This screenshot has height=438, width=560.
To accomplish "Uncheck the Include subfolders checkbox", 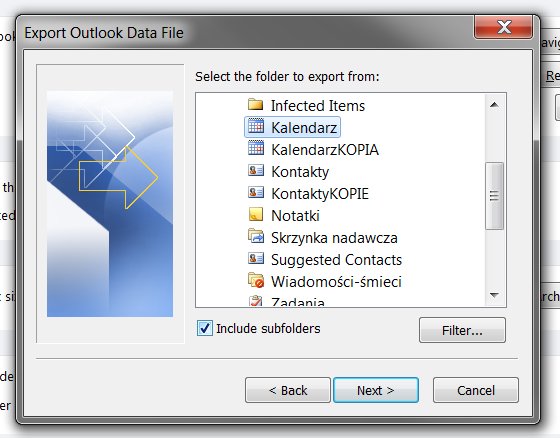I will pyautogui.click(x=205, y=328).
